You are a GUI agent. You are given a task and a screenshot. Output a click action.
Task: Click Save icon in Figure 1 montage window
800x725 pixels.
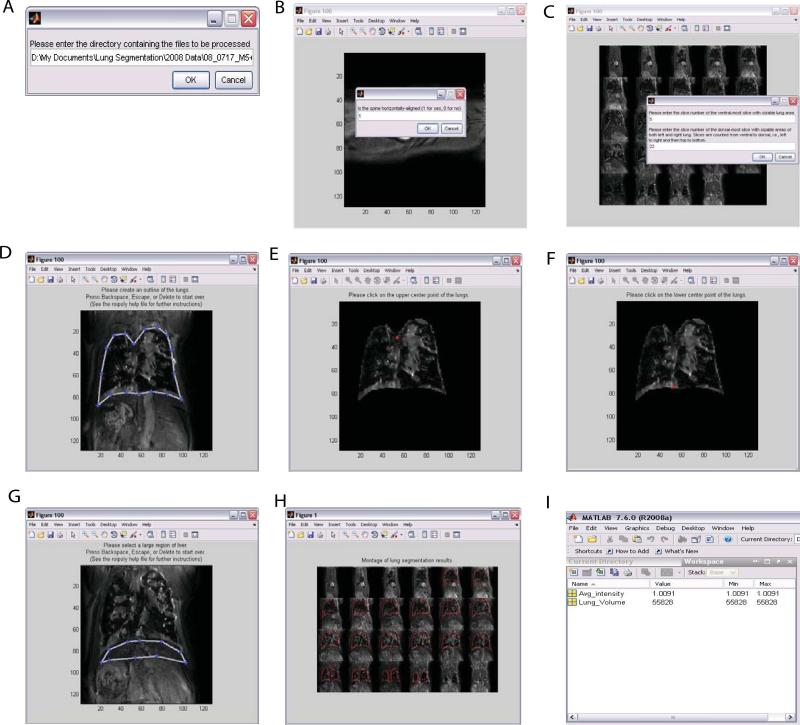310,535
